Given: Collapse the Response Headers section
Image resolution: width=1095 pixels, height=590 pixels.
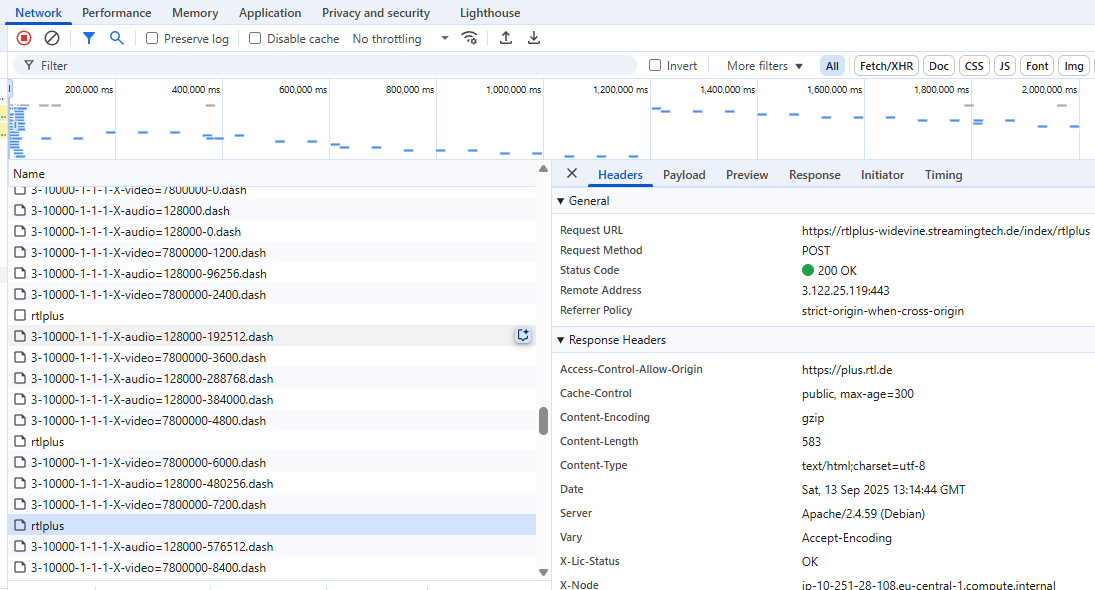Looking at the screenshot, I should 610,340.
